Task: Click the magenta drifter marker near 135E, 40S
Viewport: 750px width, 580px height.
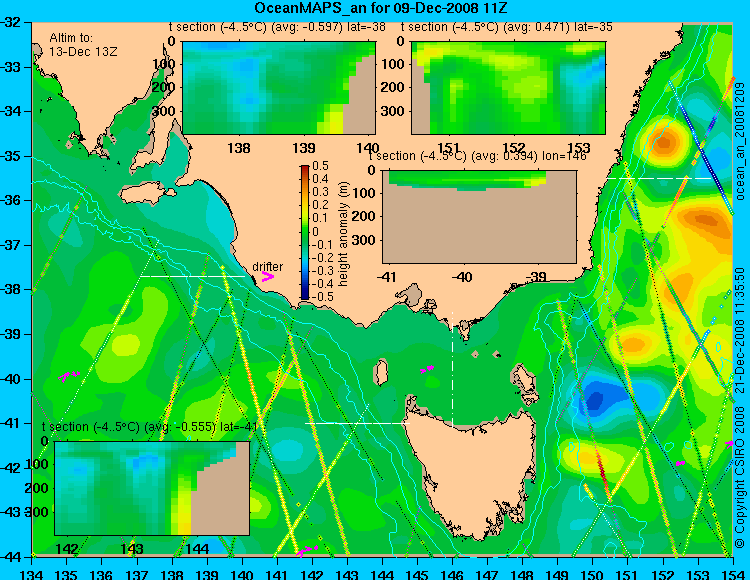Action: 69,376
